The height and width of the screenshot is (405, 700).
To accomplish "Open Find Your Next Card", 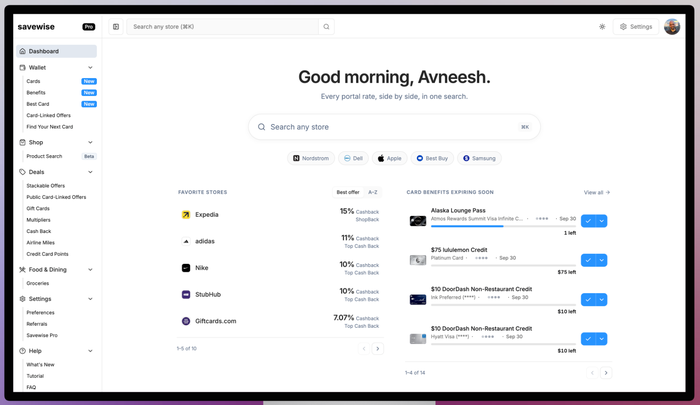I will tap(50, 127).
